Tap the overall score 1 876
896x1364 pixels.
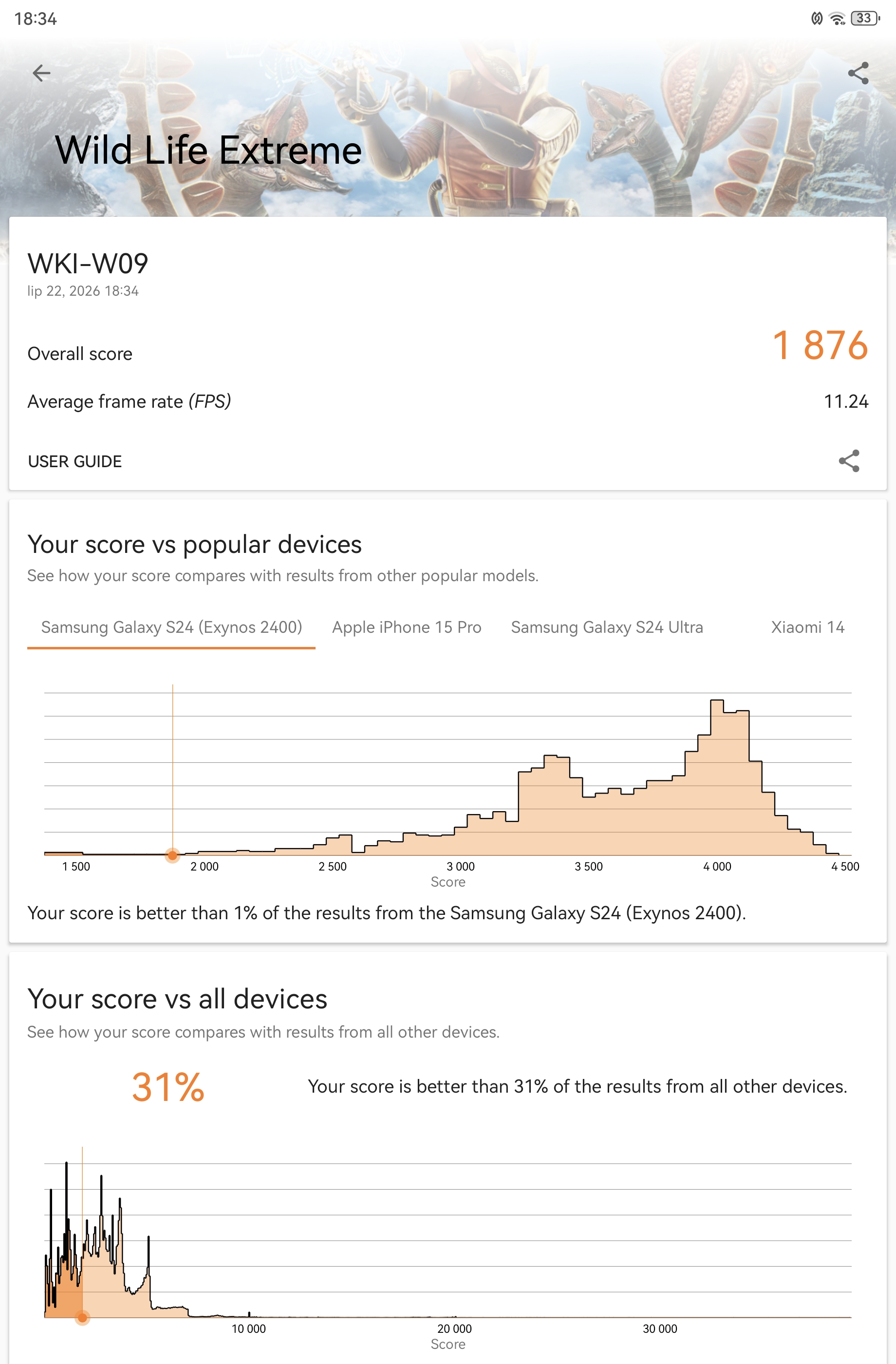pyautogui.click(x=820, y=345)
